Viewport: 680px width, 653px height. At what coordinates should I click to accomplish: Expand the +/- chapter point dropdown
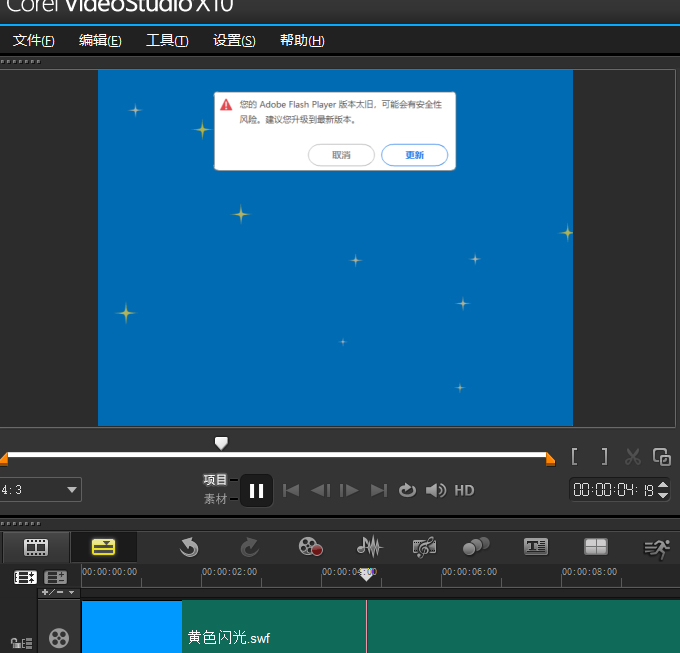pyautogui.click(x=59, y=592)
